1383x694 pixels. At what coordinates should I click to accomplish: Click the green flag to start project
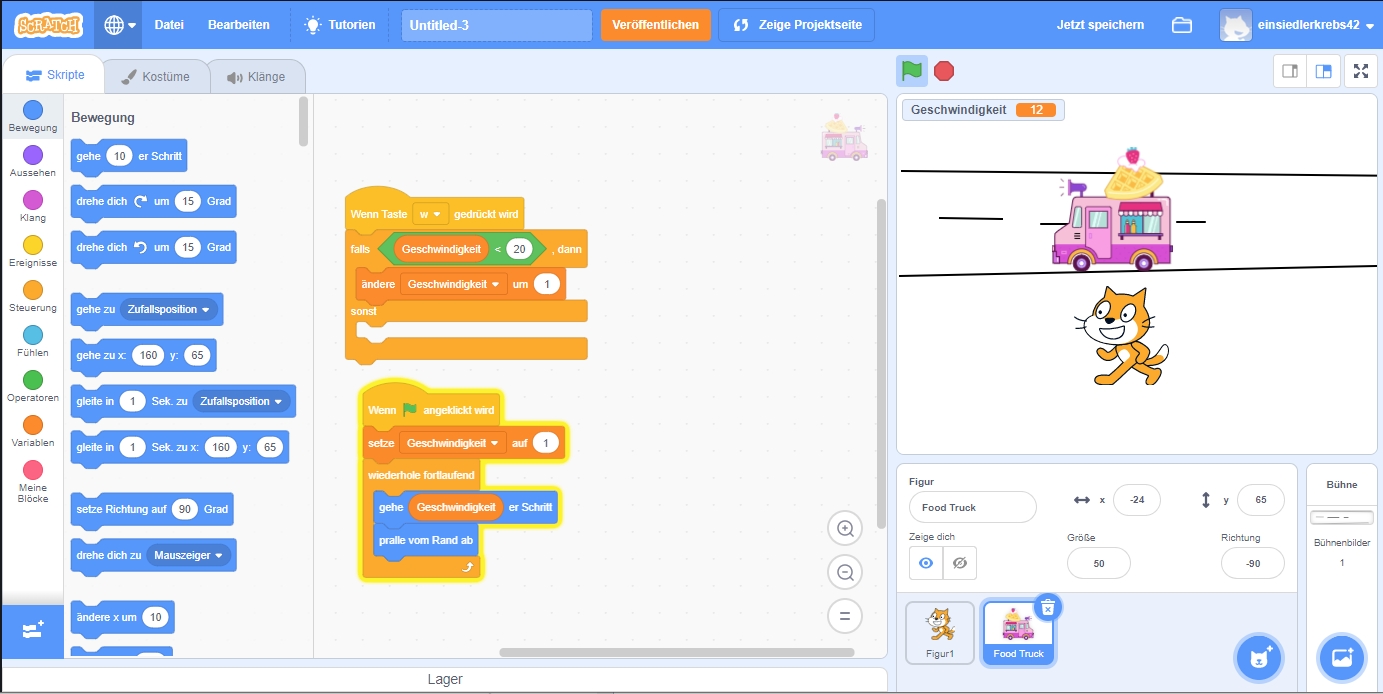pos(911,71)
